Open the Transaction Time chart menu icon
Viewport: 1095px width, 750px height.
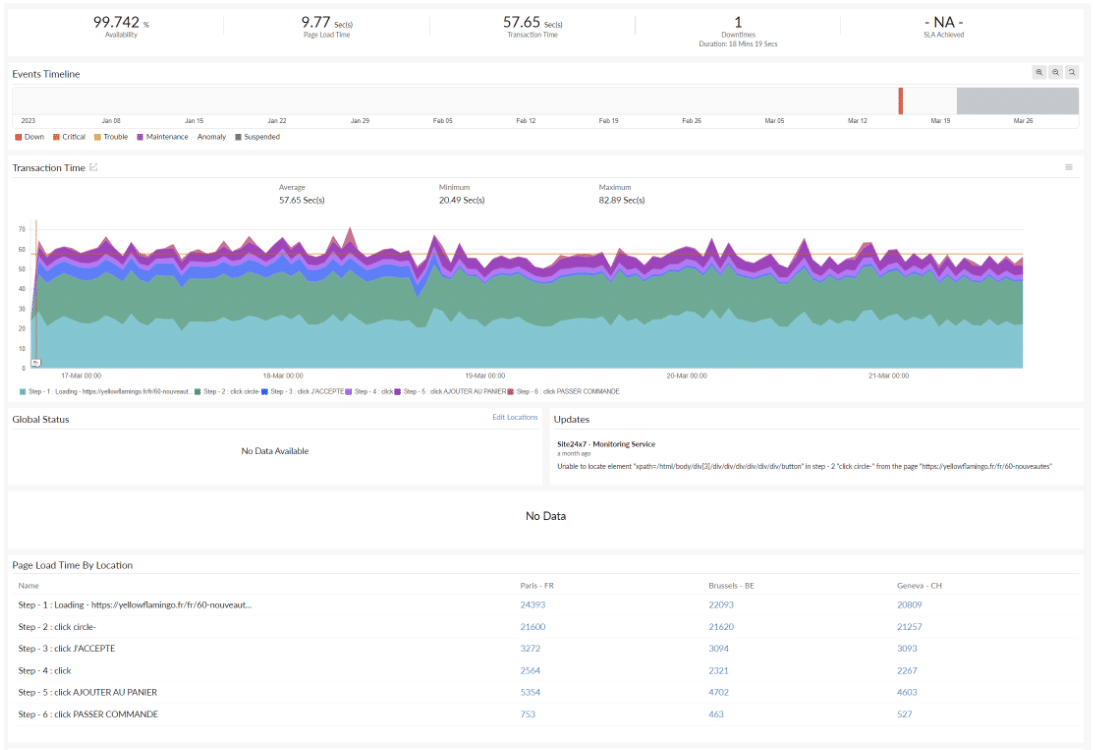pos(1068,167)
